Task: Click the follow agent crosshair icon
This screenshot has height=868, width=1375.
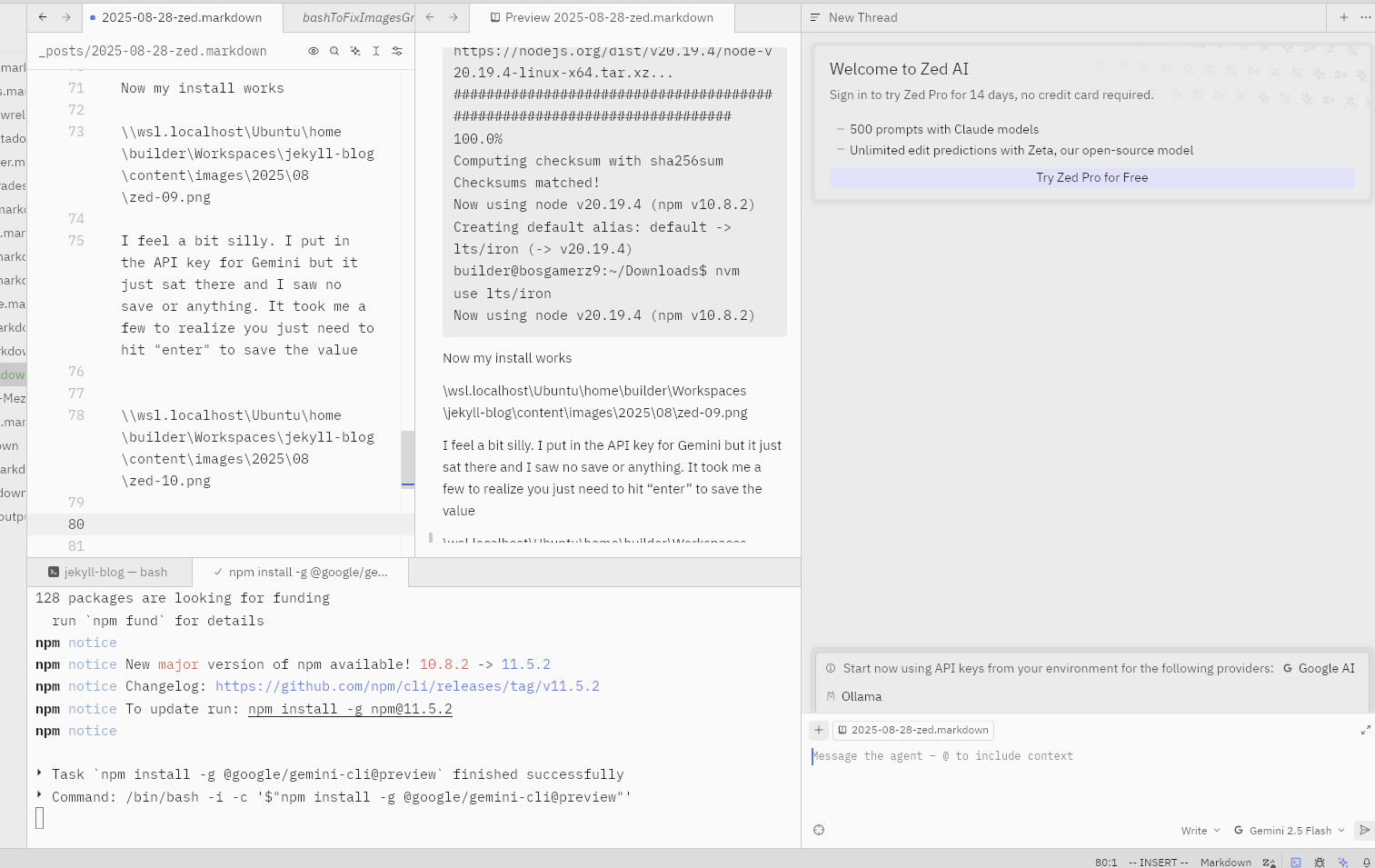Action: coord(819,830)
